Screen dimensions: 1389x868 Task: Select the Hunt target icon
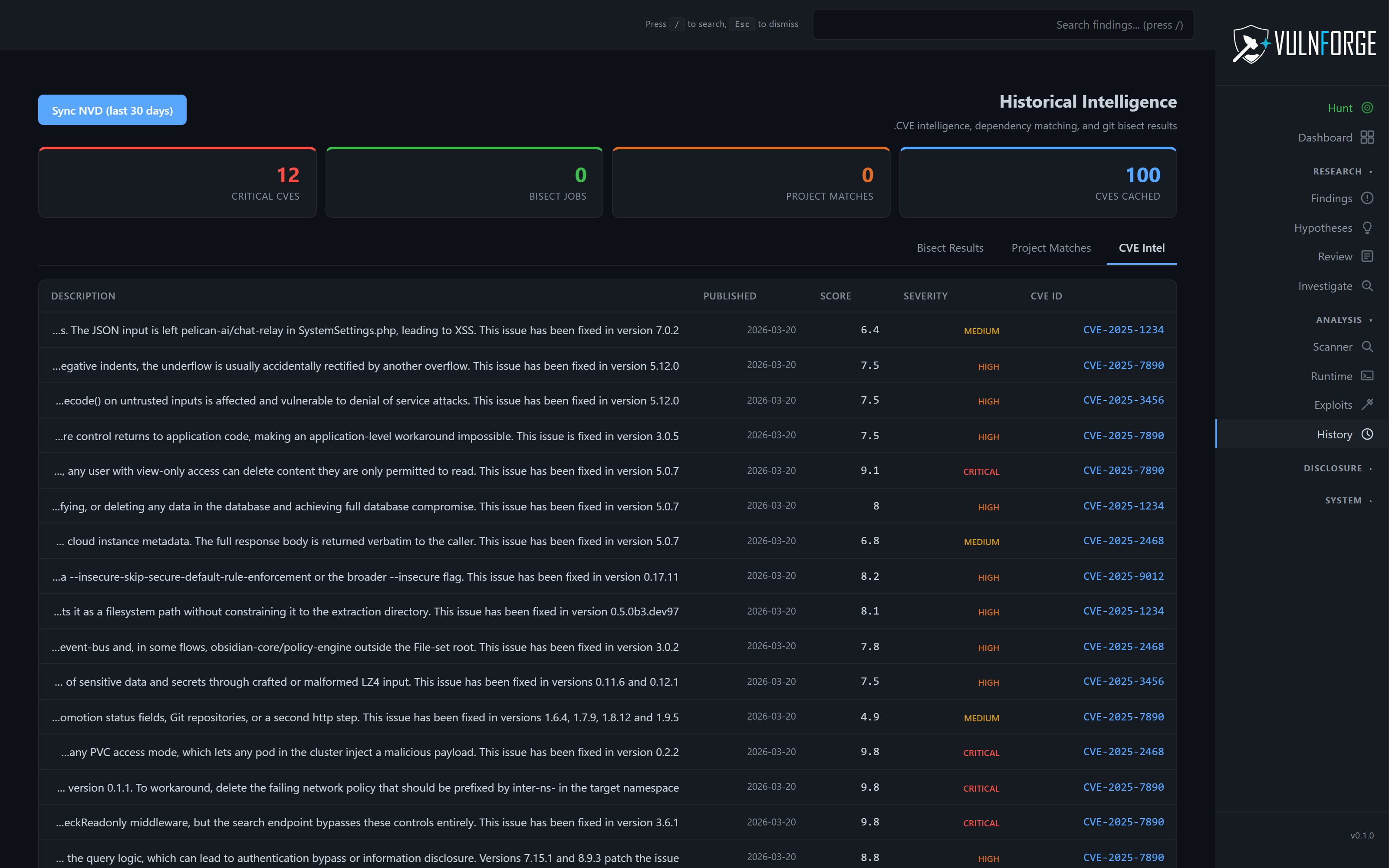pyautogui.click(x=1368, y=108)
